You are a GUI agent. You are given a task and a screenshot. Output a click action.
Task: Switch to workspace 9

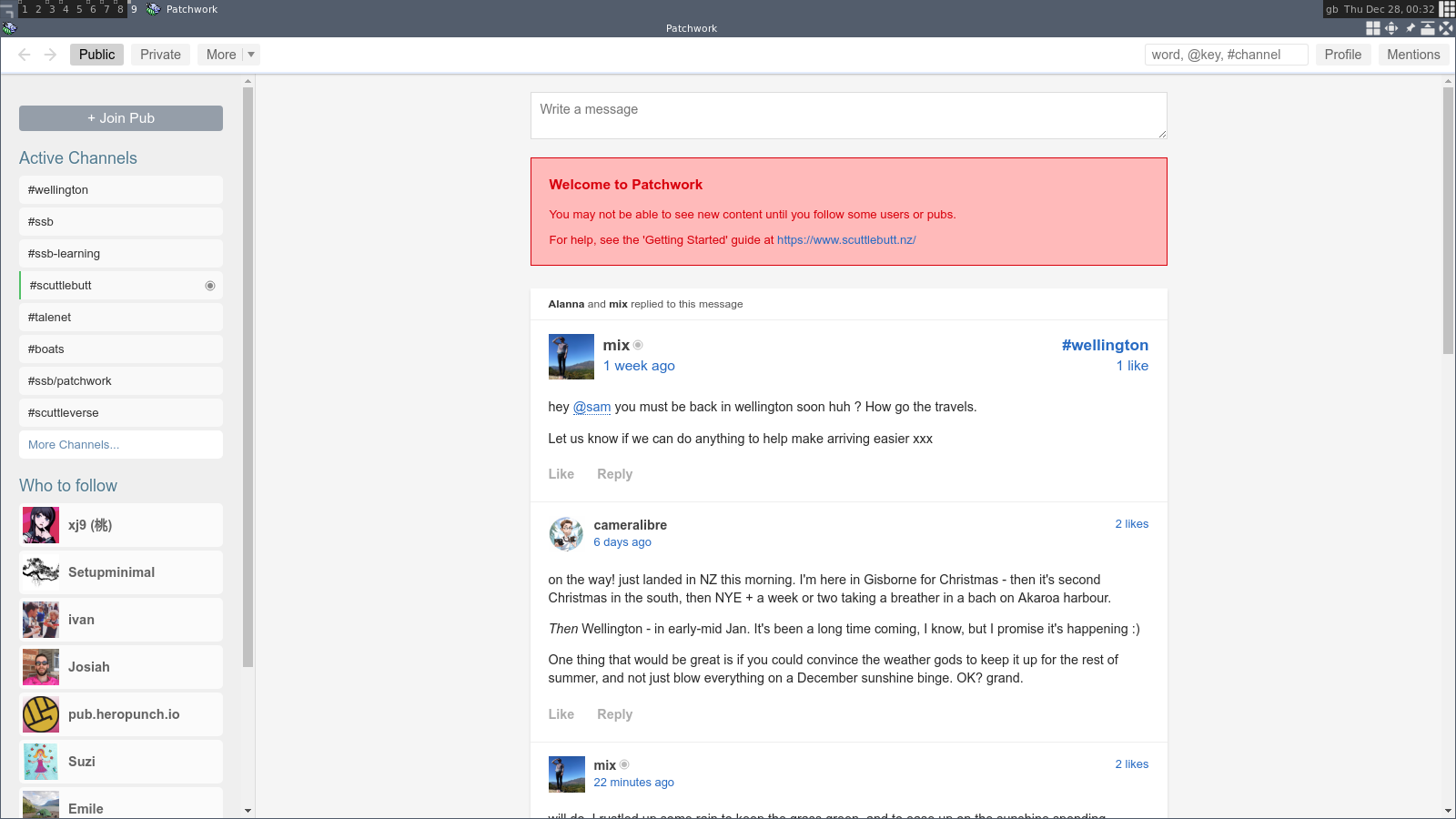click(134, 9)
